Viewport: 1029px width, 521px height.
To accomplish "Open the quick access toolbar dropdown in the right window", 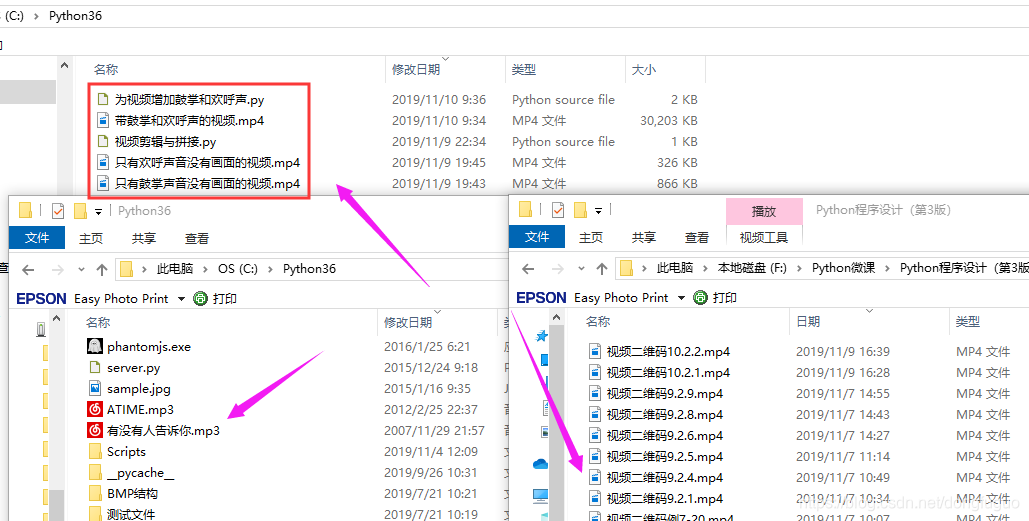I will click(598, 211).
